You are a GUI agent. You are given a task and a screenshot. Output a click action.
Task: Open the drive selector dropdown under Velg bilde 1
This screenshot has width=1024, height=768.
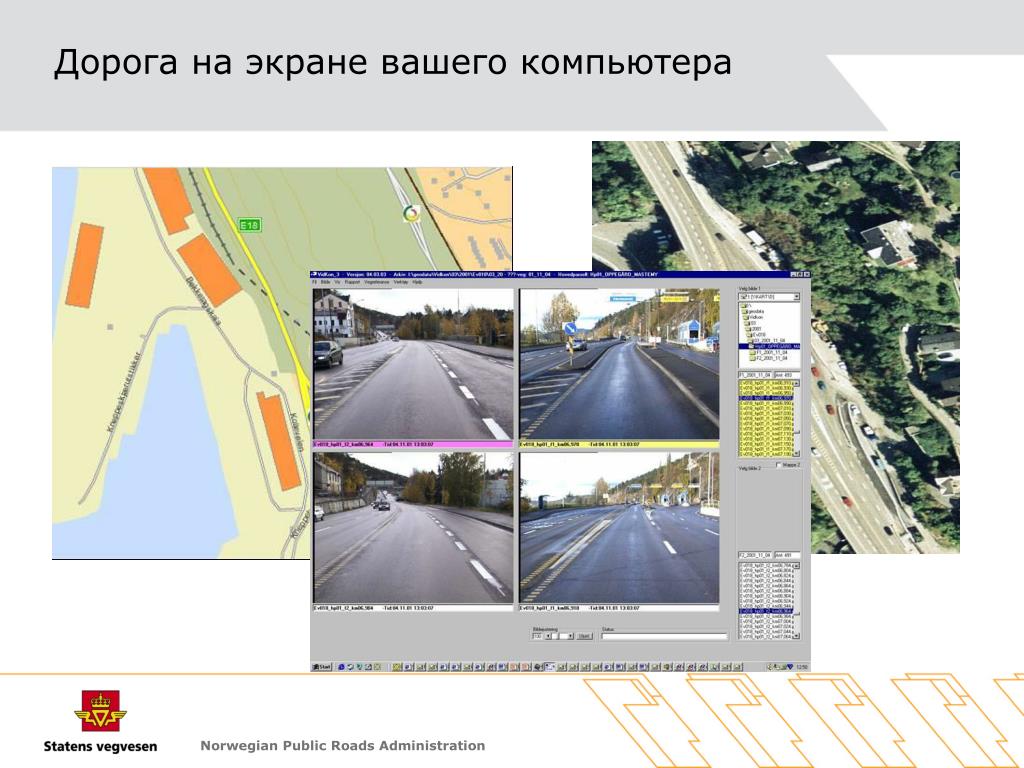(796, 297)
